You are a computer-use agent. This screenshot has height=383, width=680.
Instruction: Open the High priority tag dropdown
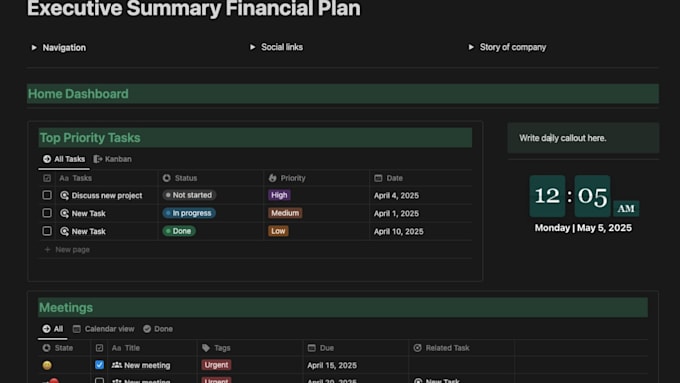coord(279,195)
